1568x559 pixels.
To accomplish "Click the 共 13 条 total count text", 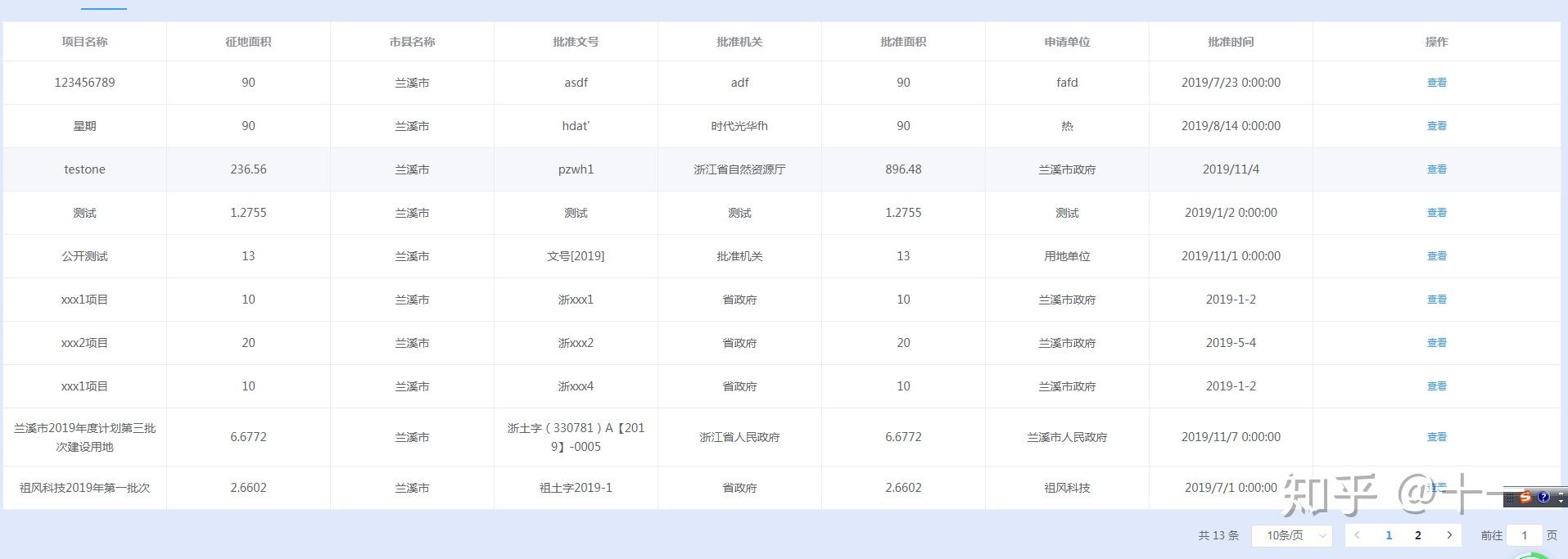I will (x=1218, y=535).
